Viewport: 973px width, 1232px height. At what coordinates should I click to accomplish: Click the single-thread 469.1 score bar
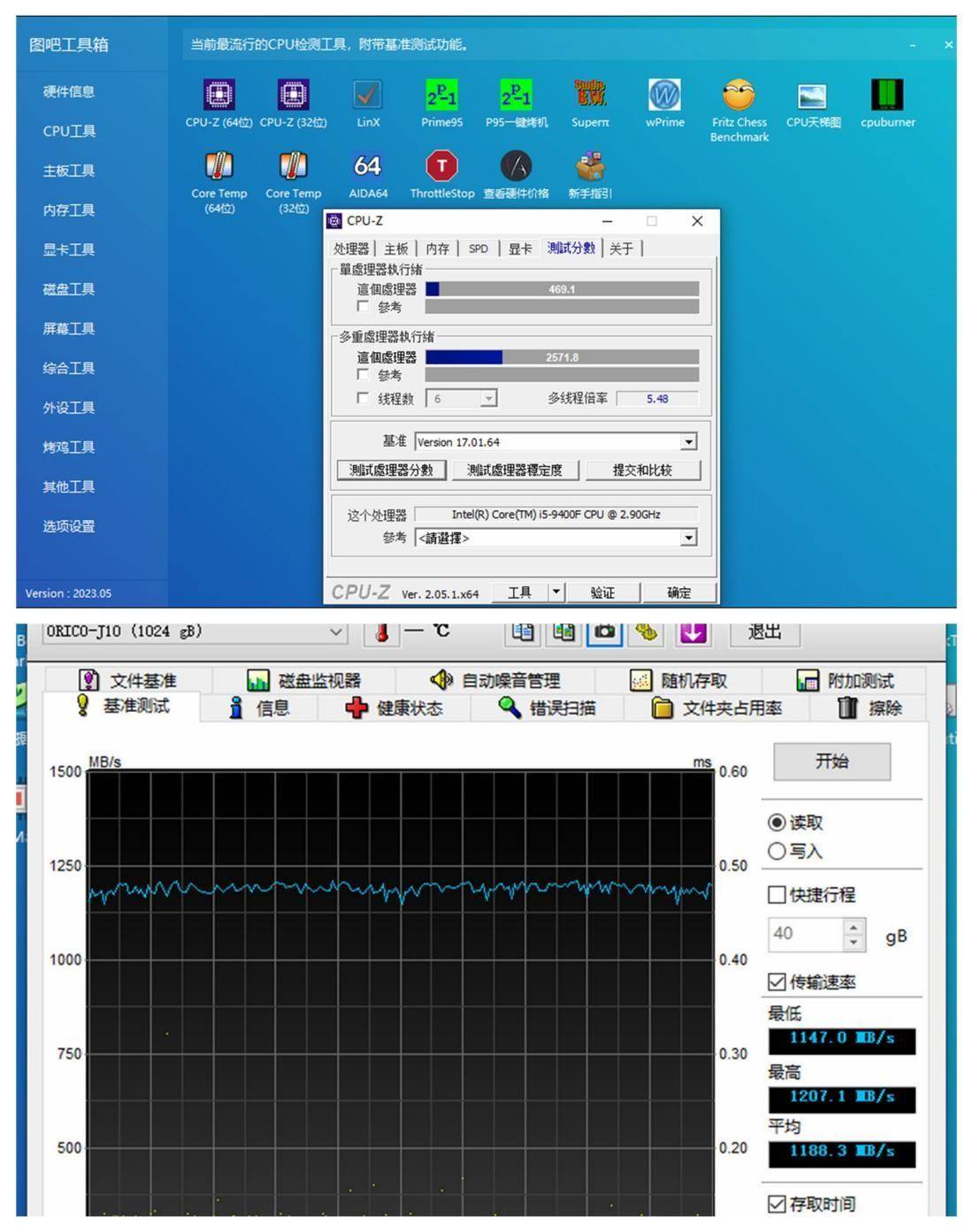tap(562, 289)
